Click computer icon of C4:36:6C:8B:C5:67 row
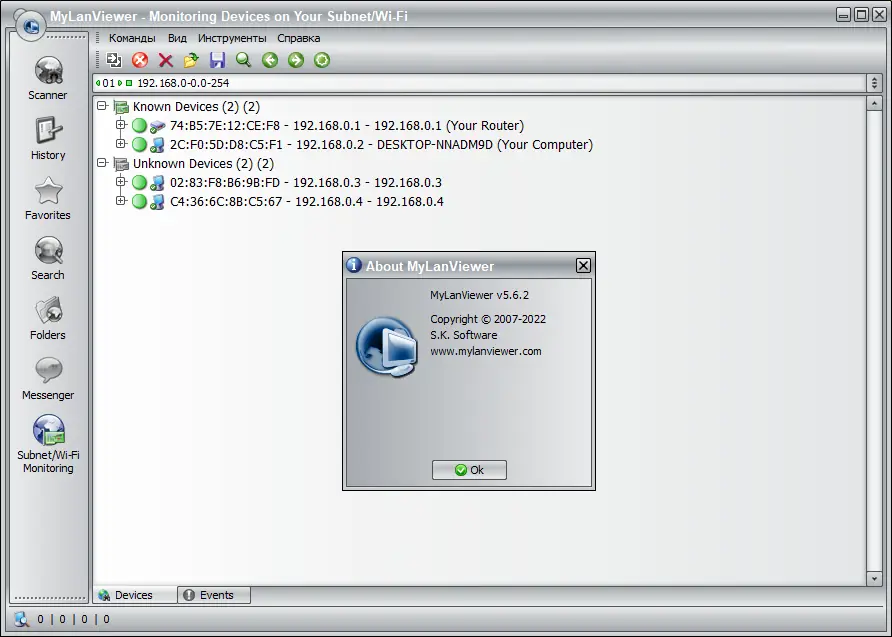This screenshot has width=892, height=637. click(x=158, y=202)
